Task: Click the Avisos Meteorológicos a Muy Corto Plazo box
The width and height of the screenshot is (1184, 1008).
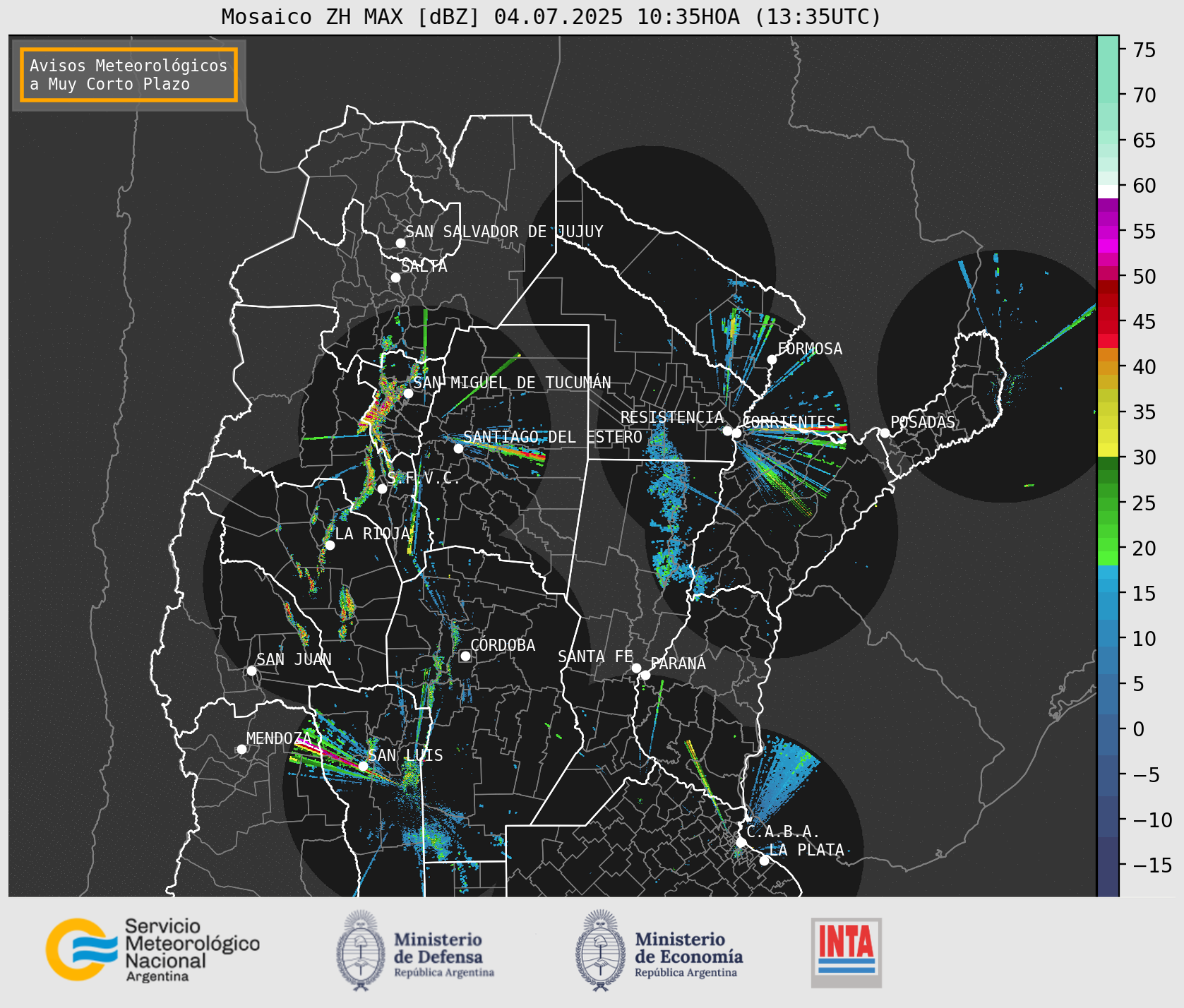Action: pyautogui.click(x=128, y=75)
